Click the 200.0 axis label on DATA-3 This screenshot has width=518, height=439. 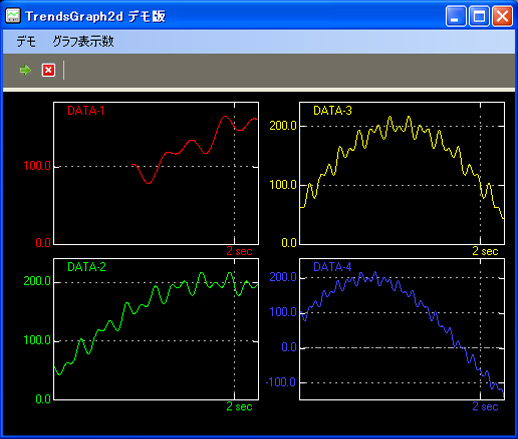coord(283,126)
